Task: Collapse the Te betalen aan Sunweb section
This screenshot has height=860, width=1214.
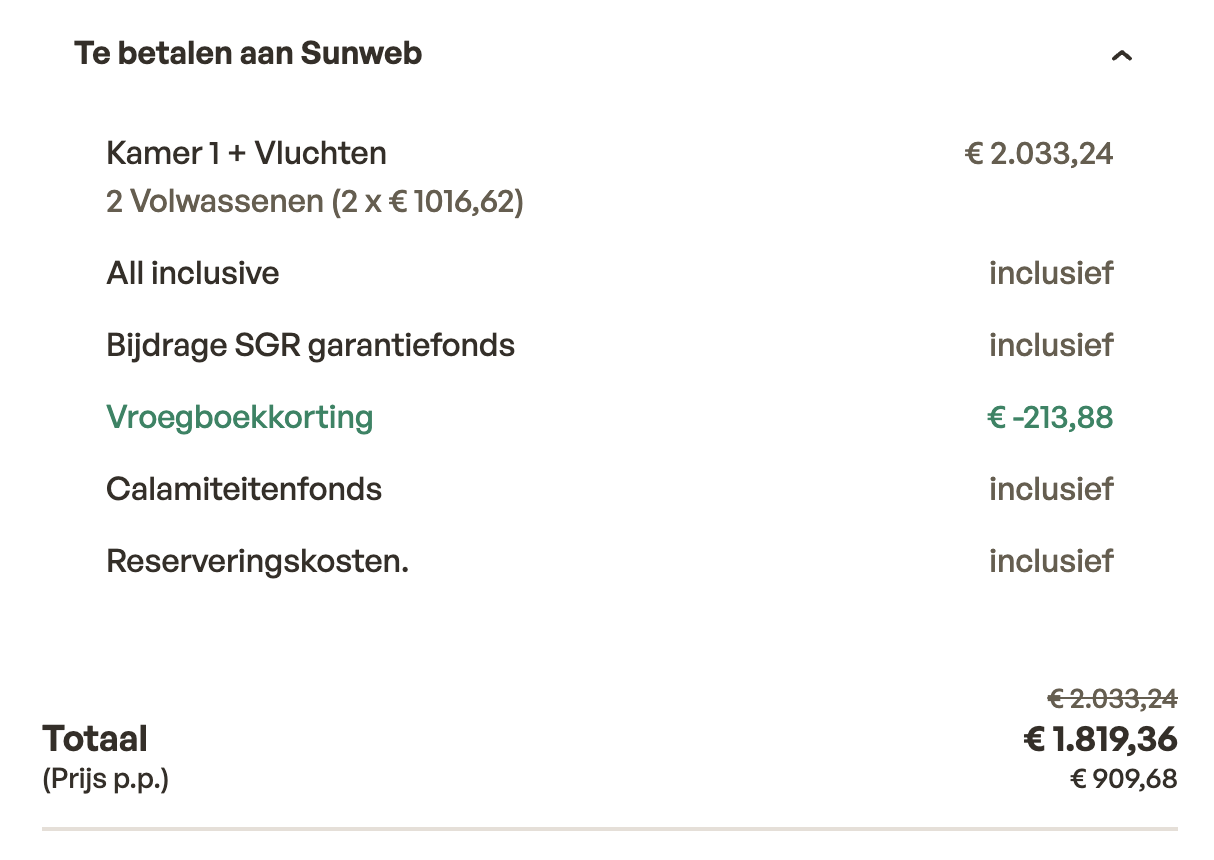Action: [1122, 56]
